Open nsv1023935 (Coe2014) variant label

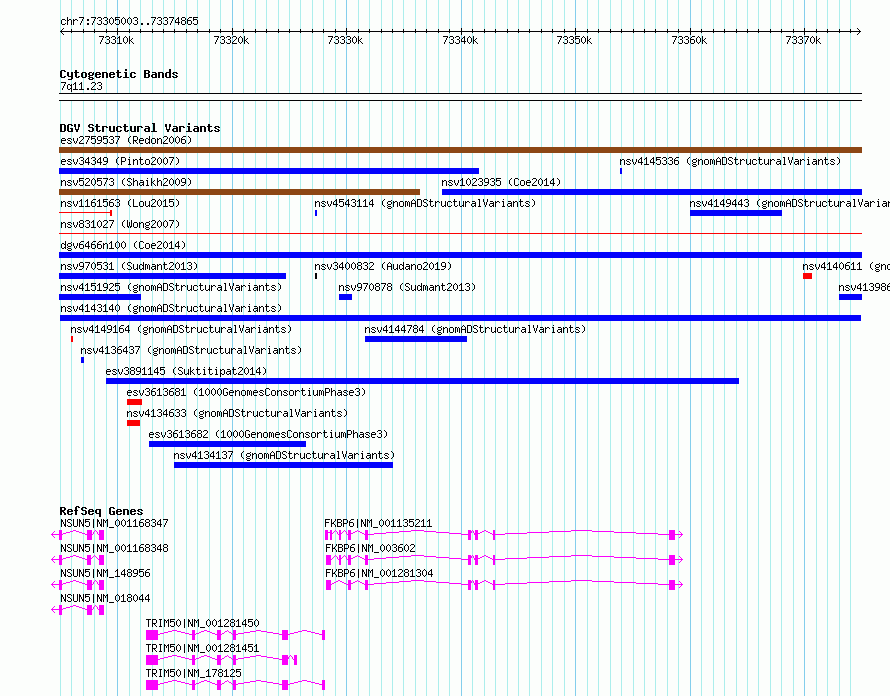[501, 182]
